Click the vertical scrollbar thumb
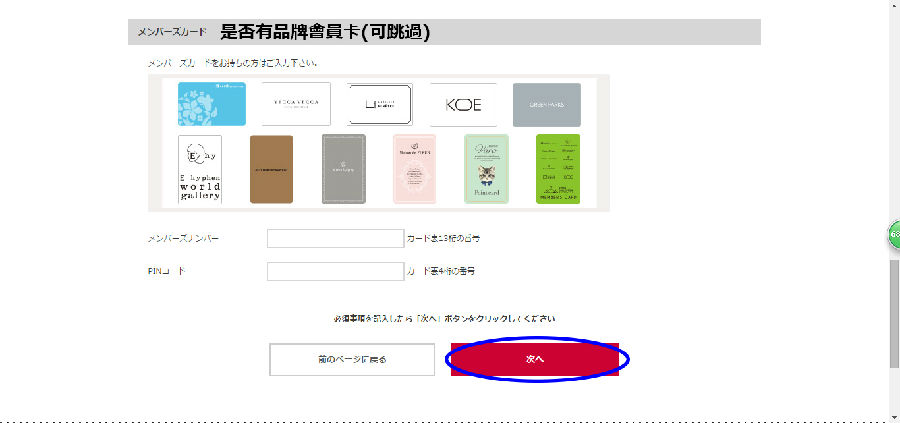The height and width of the screenshot is (423, 900). point(894,313)
